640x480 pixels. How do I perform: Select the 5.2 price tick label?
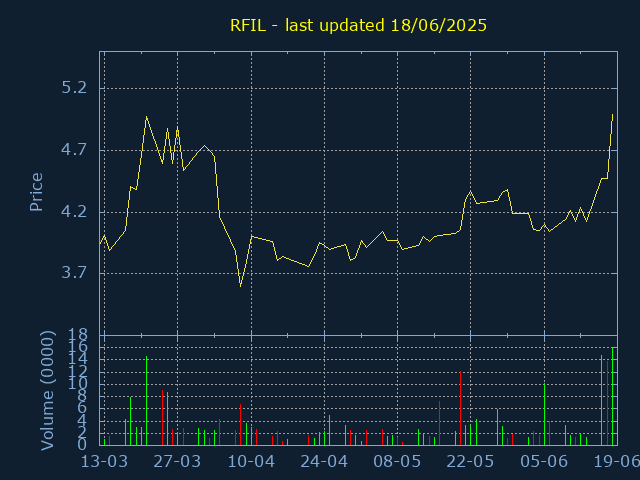74,88
